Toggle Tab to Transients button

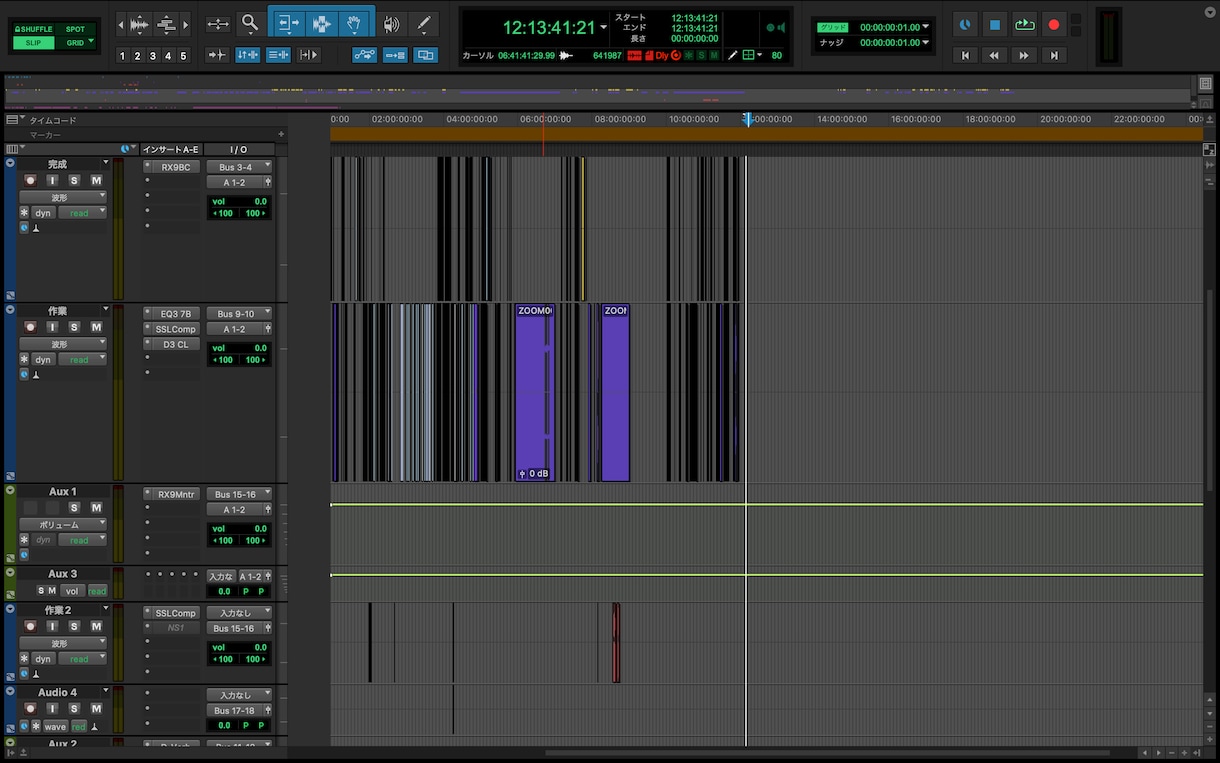coord(217,55)
